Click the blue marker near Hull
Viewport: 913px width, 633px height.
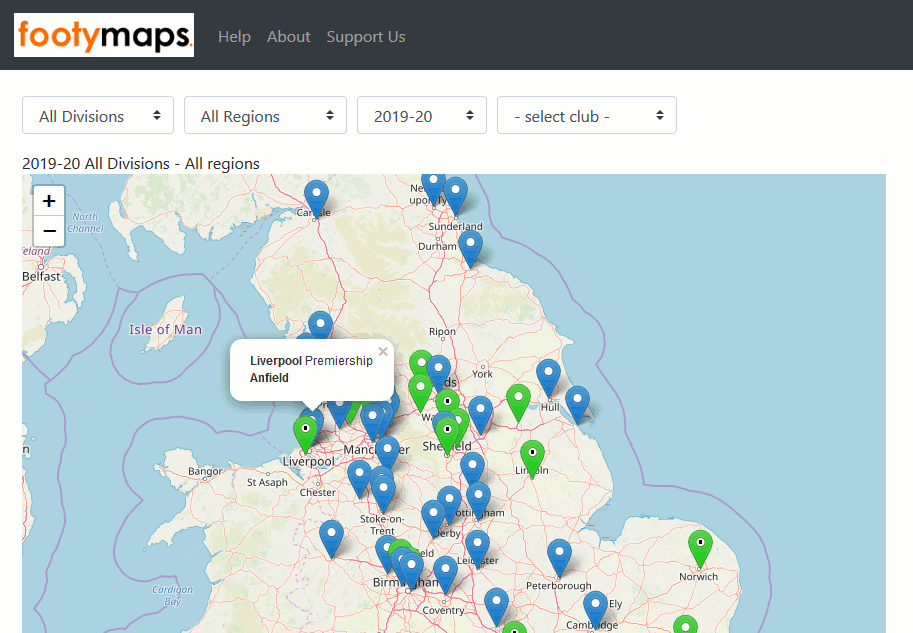pos(548,375)
